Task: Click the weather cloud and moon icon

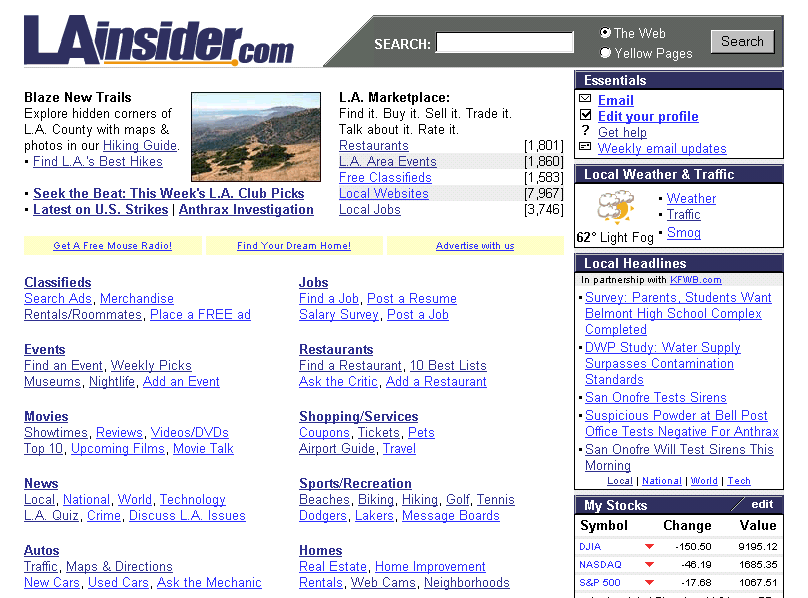Action: [x=616, y=207]
